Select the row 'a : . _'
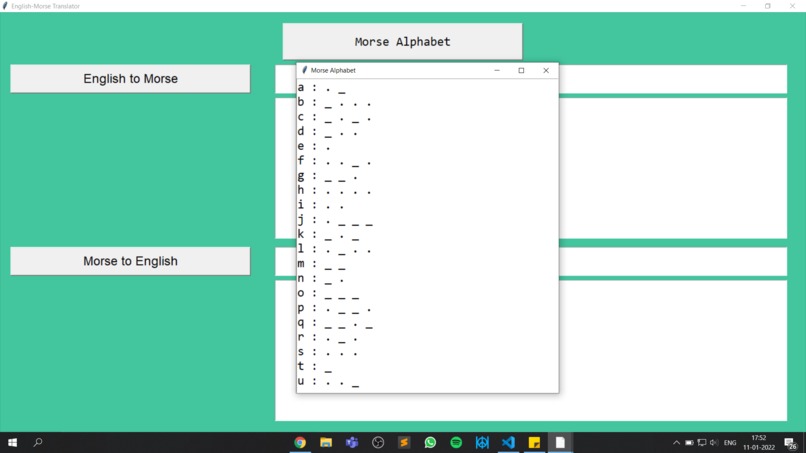 [321, 88]
